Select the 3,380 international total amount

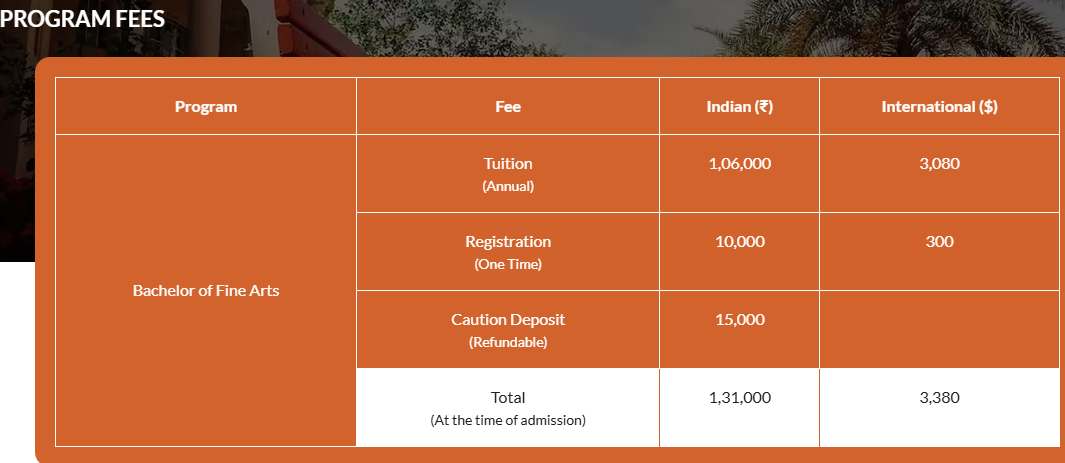939,398
